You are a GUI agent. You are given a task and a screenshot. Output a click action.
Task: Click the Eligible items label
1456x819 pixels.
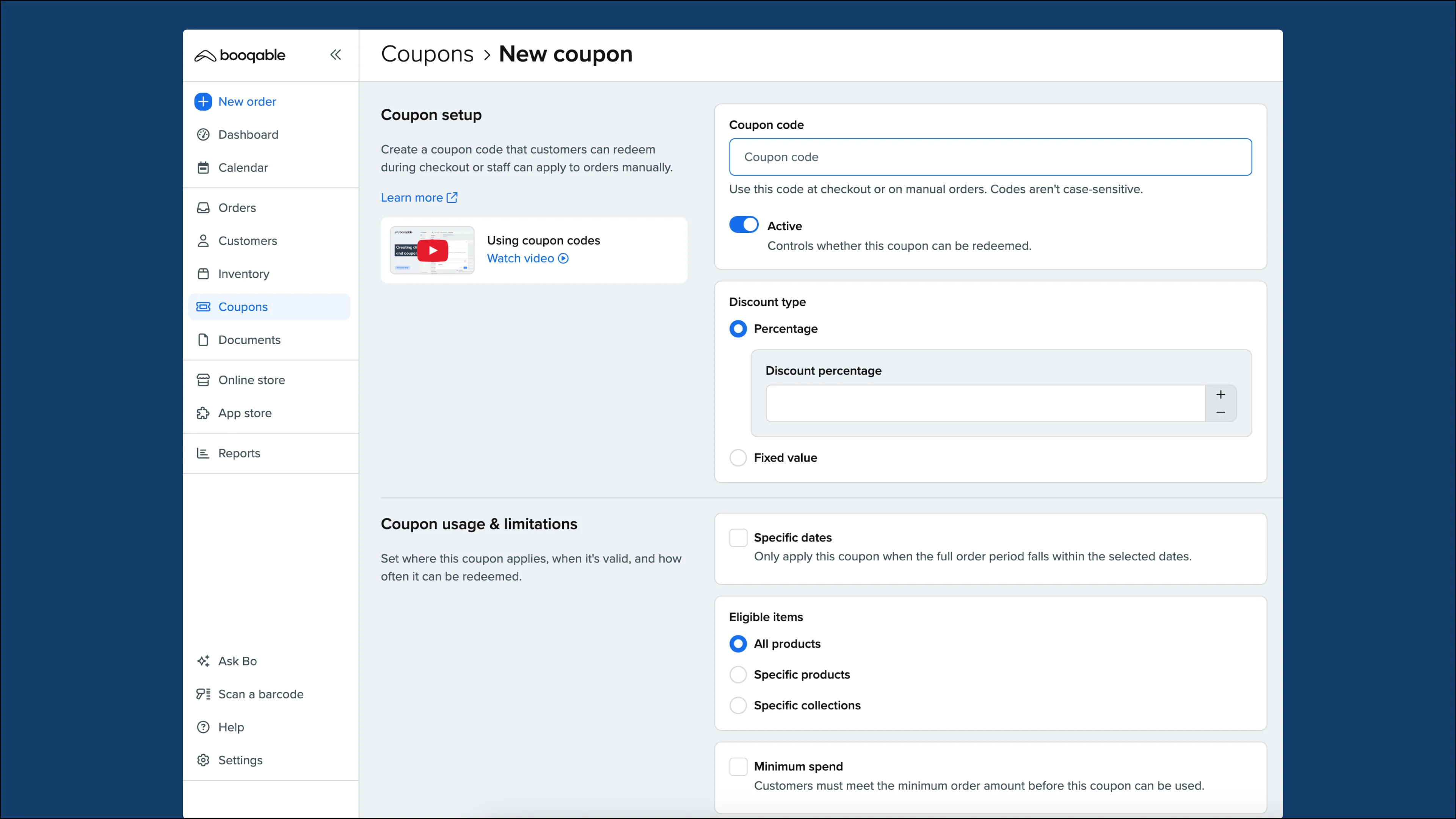click(766, 617)
